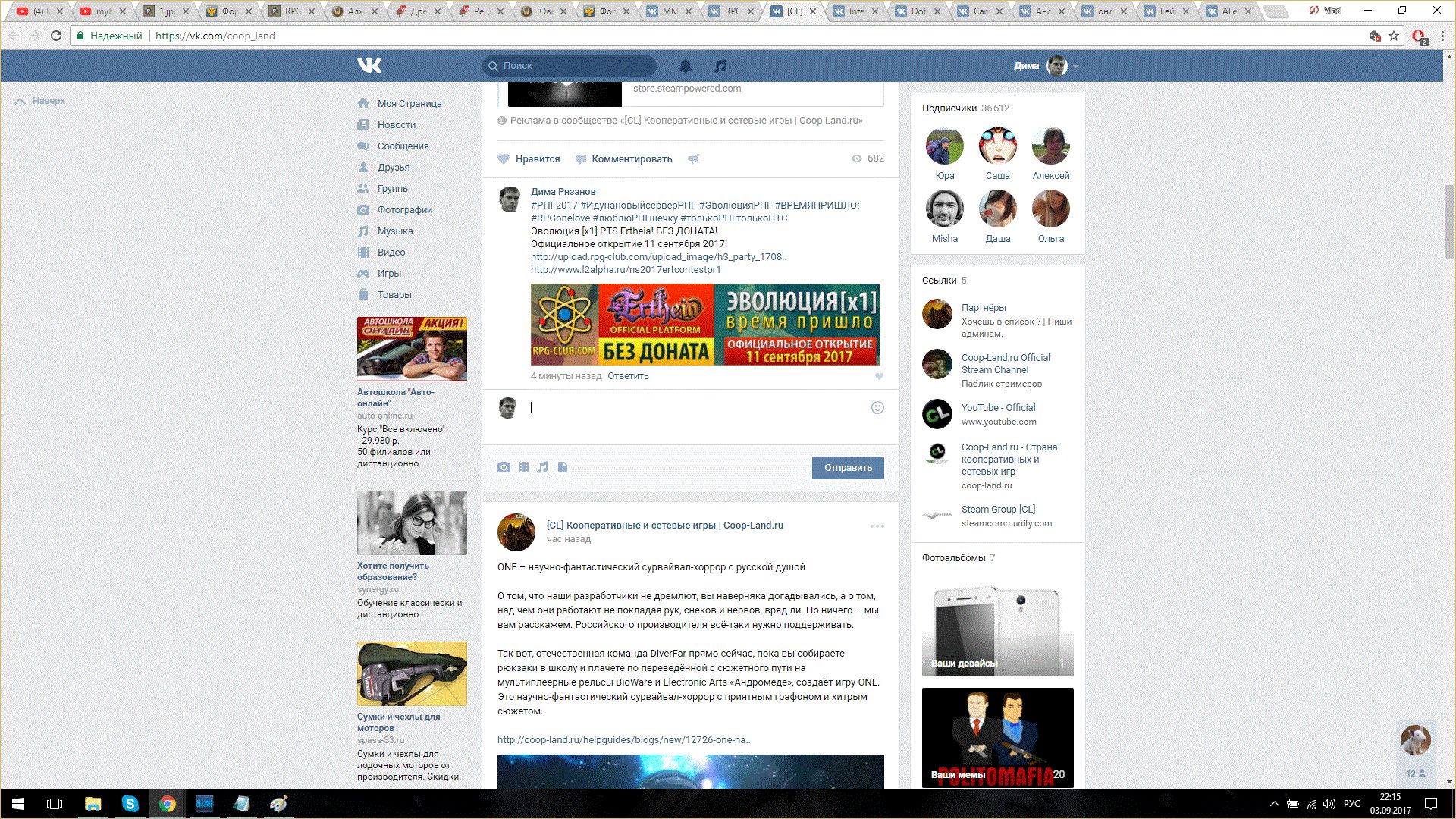Screen dimensions: 1456x819
Task: Focus the Поиск search box
Action: click(570, 66)
